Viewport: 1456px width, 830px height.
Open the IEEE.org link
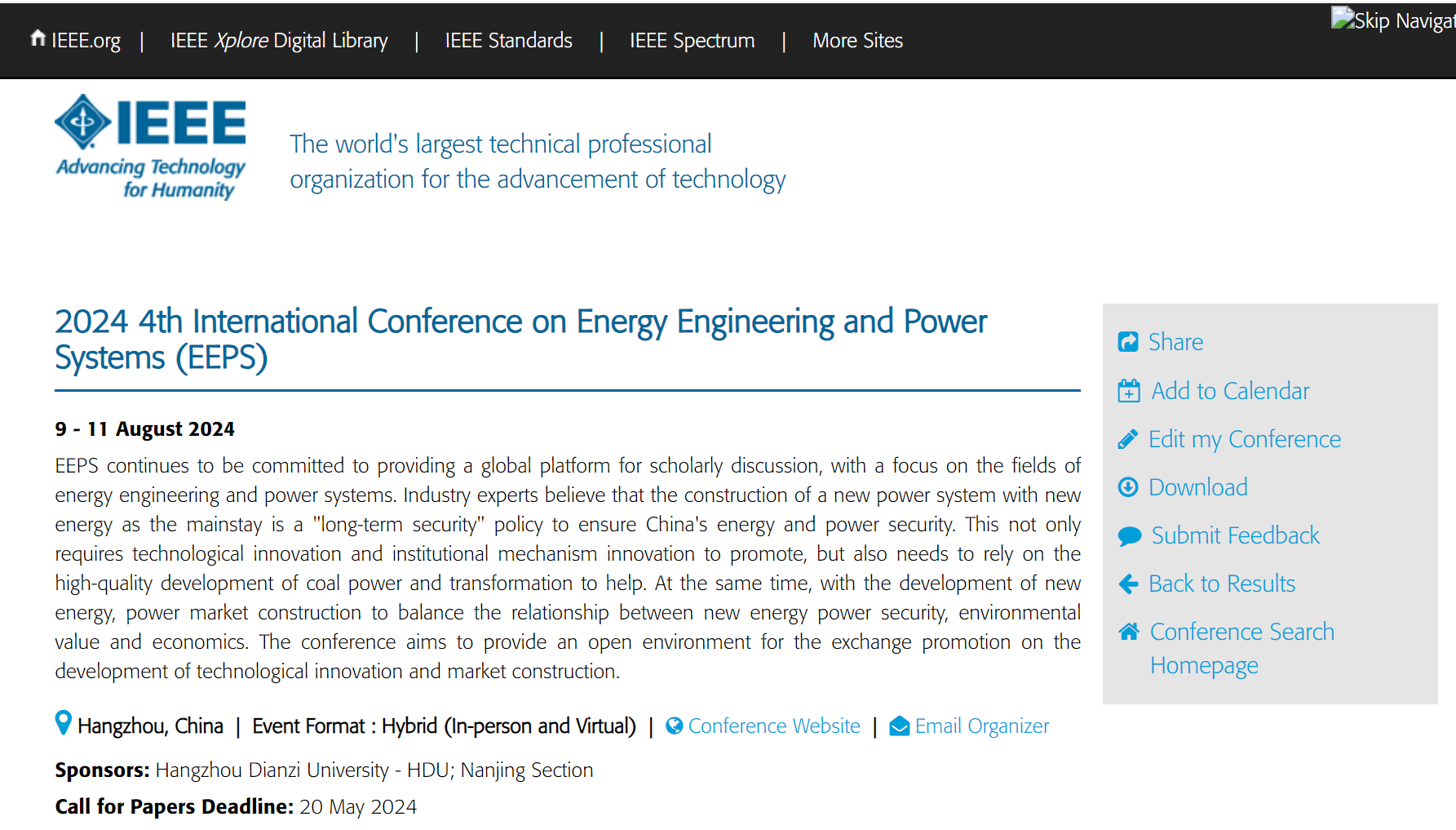click(86, 40)
